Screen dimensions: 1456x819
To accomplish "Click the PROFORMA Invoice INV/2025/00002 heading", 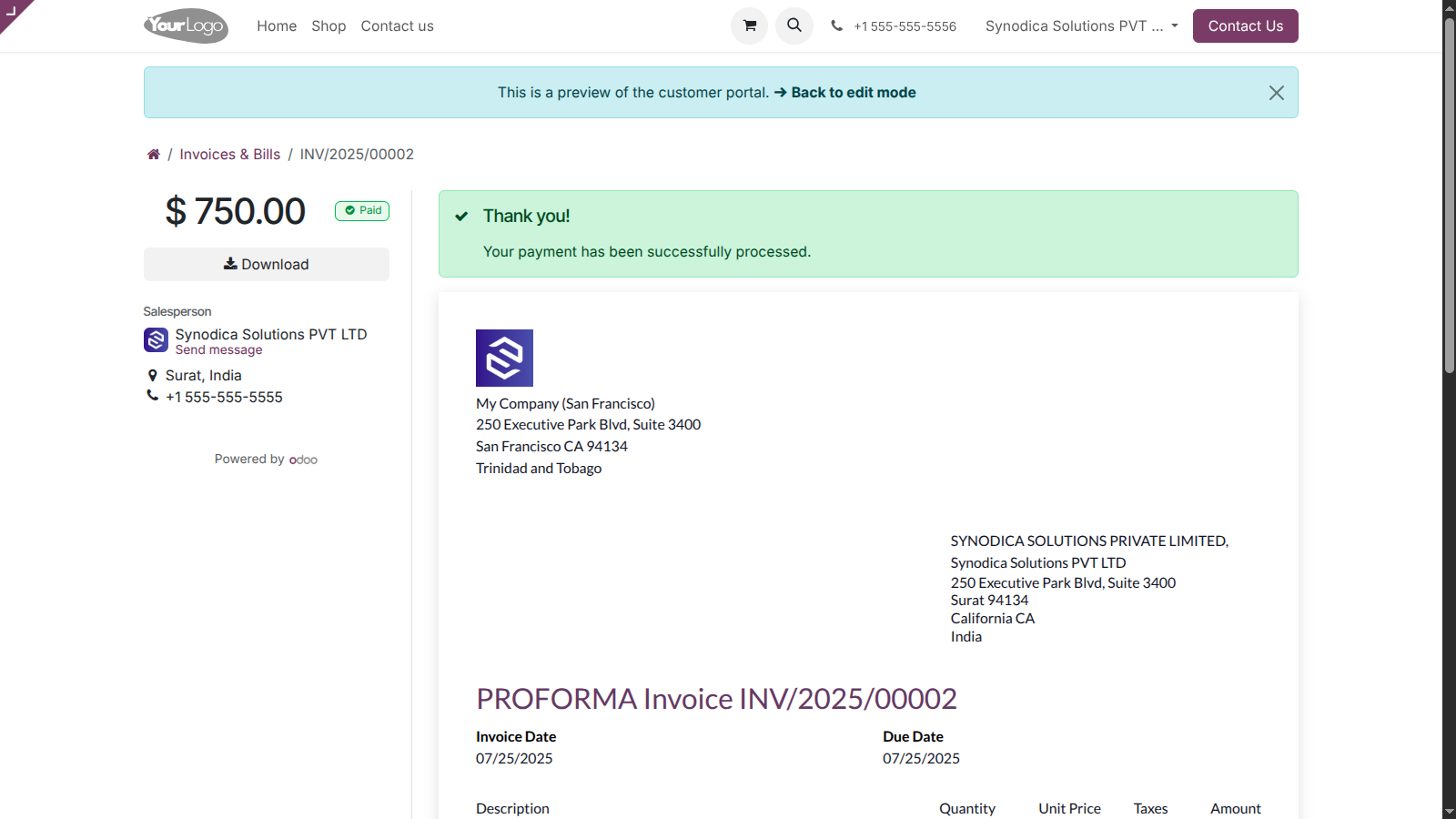I will [716, 699].
